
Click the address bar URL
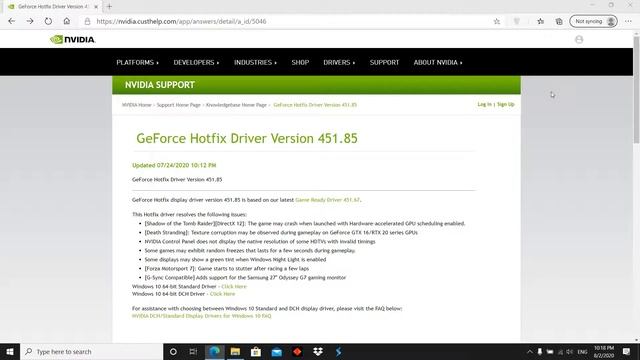click(x=181, y=21)
